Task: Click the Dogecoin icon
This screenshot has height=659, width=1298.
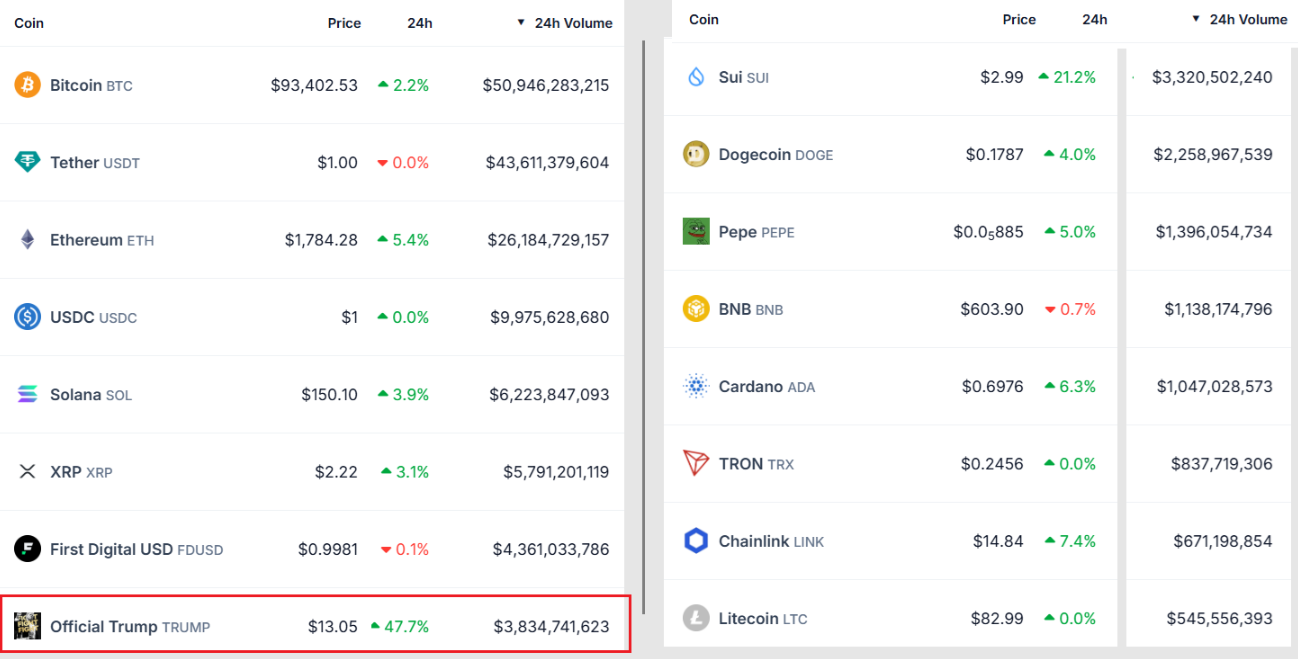Action: pos(696,154)
